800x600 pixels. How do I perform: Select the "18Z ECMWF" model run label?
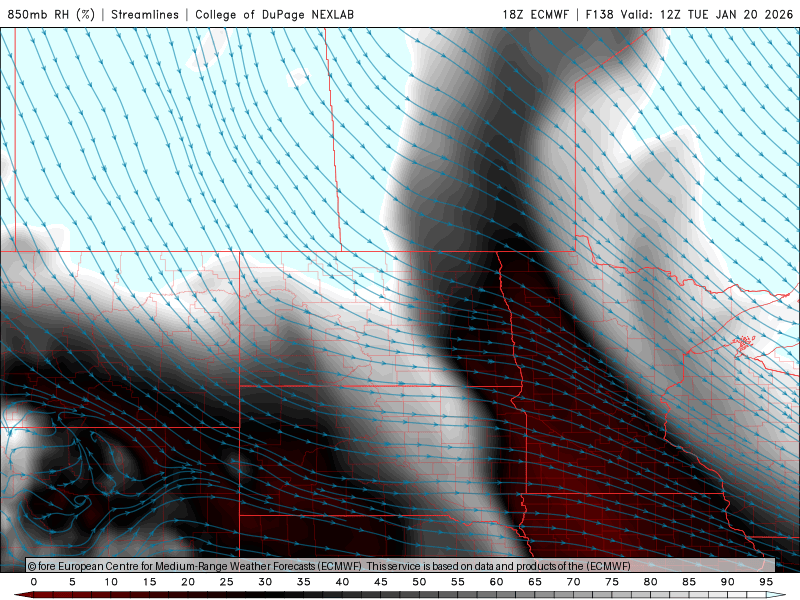click(x=536, y=14)
